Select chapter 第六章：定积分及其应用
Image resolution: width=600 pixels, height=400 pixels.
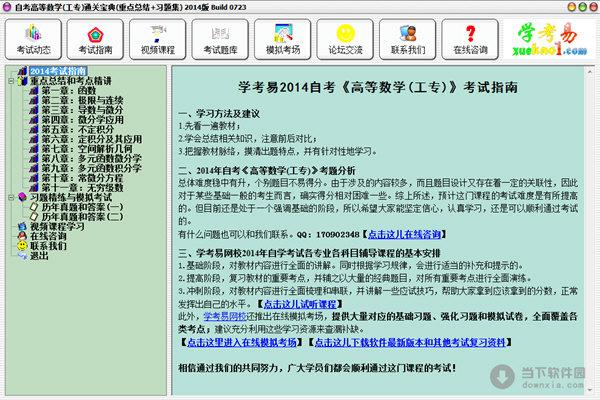click(91, 139)
